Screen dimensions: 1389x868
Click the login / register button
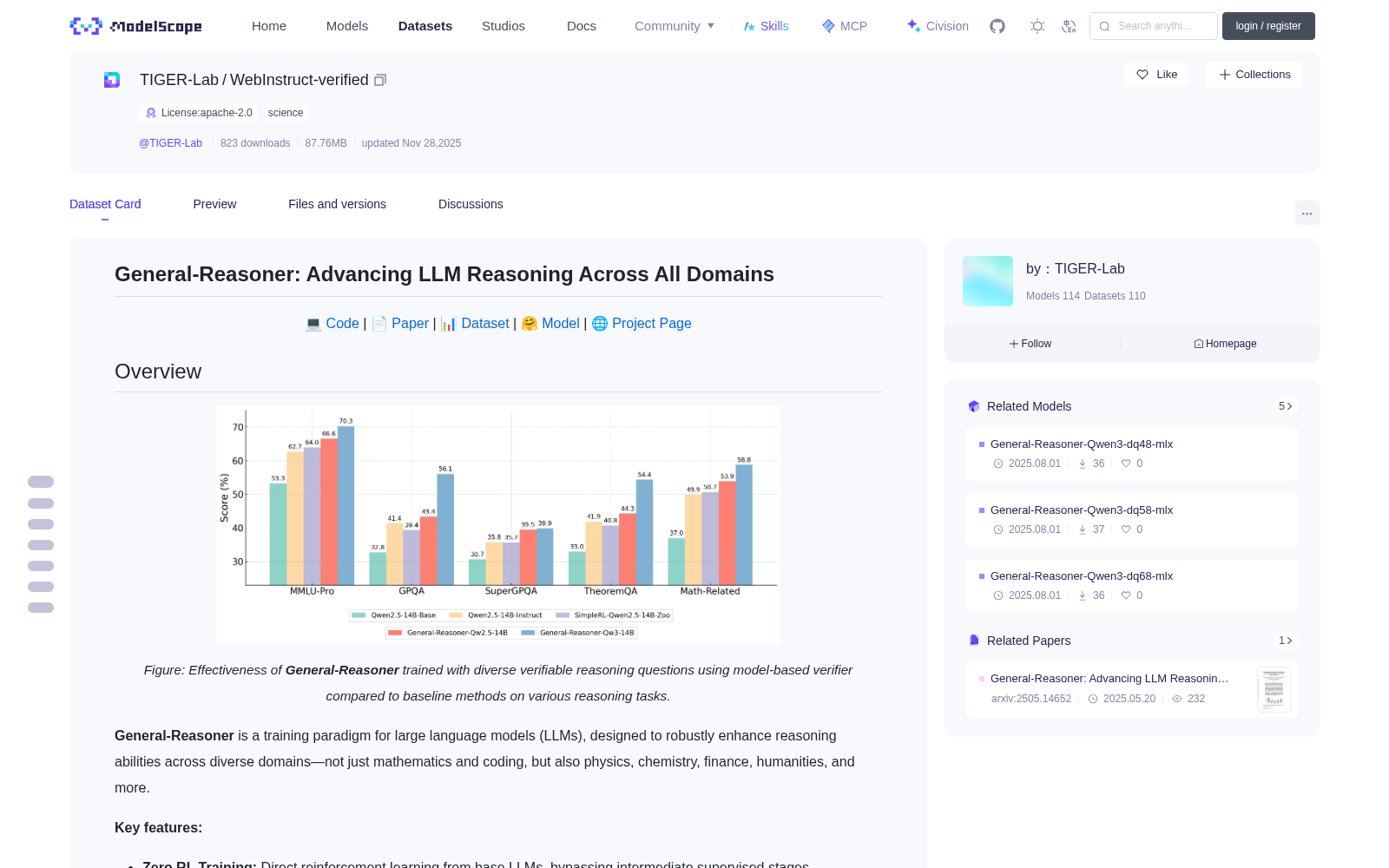coord(1268,26)
